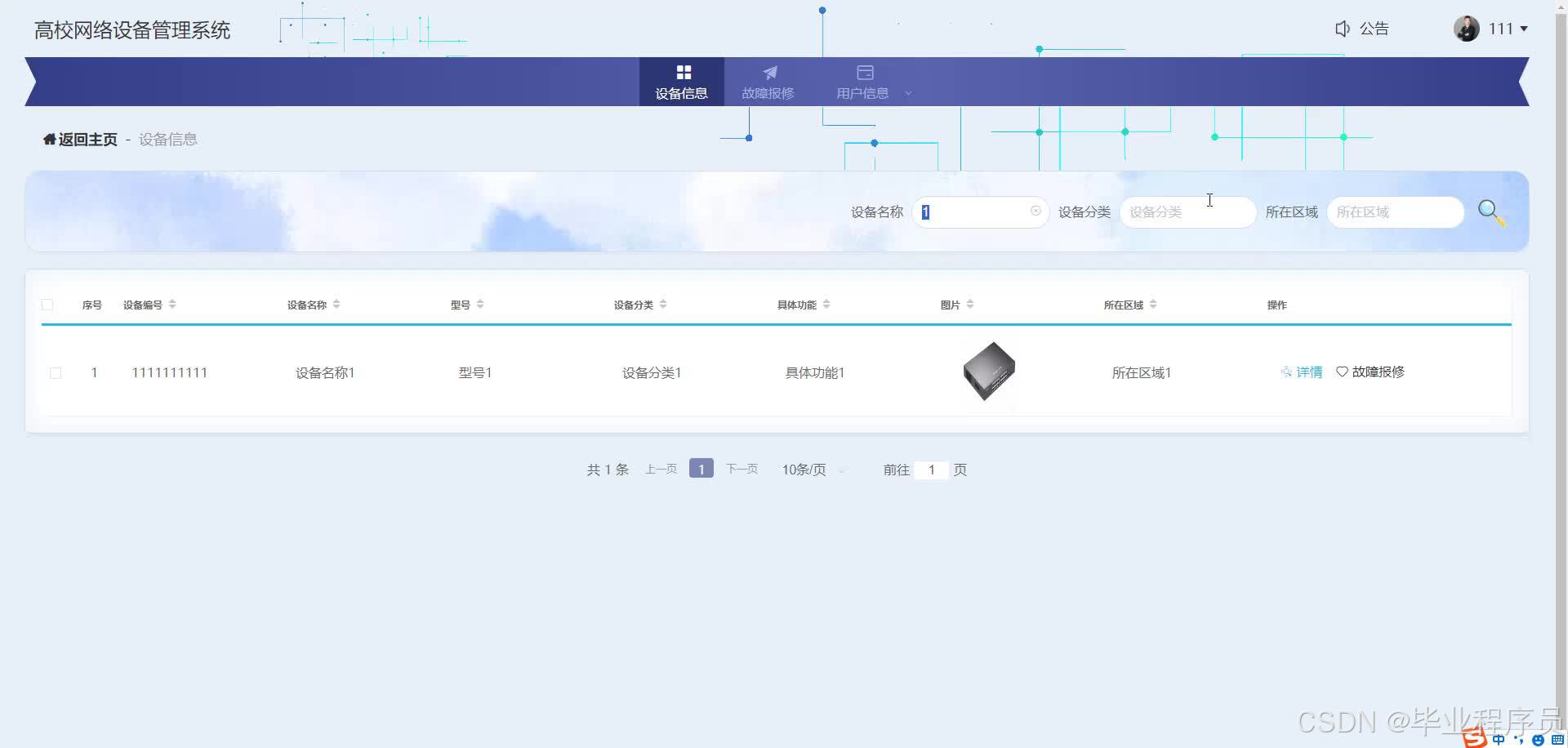
Task: Click the 详情 link in row 1
Action: tap(1309, 372)
